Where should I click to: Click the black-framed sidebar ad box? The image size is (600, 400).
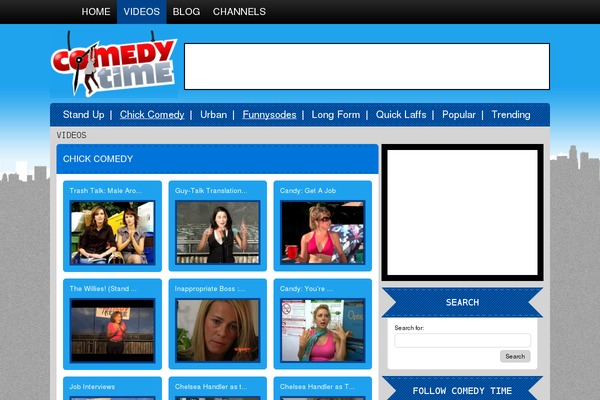[x=462, y=212]
